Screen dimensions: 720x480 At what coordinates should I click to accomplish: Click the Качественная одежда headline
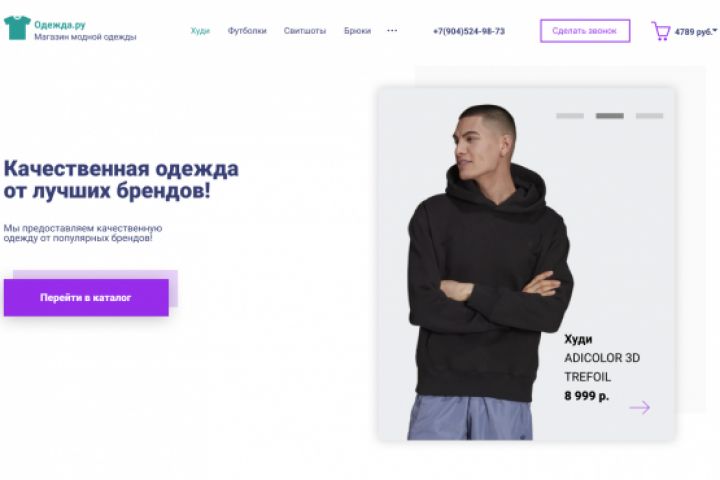tap(121, 180)
